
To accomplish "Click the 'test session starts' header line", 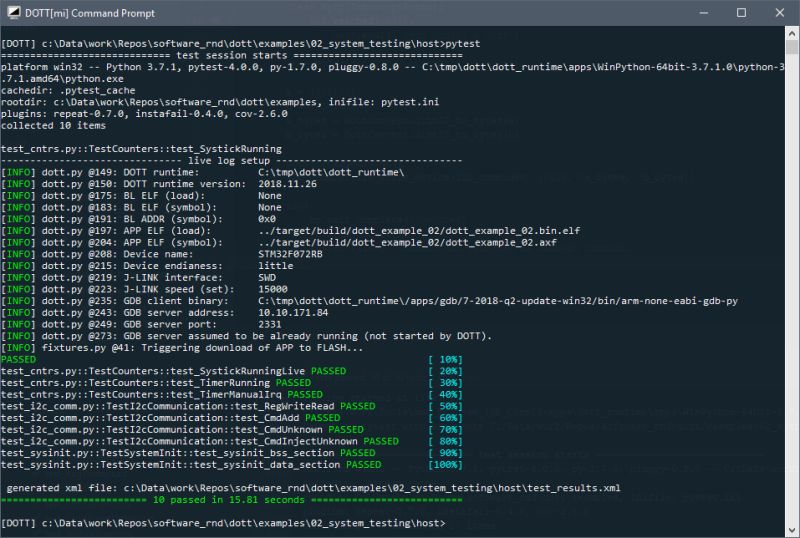I will (232, 55).
